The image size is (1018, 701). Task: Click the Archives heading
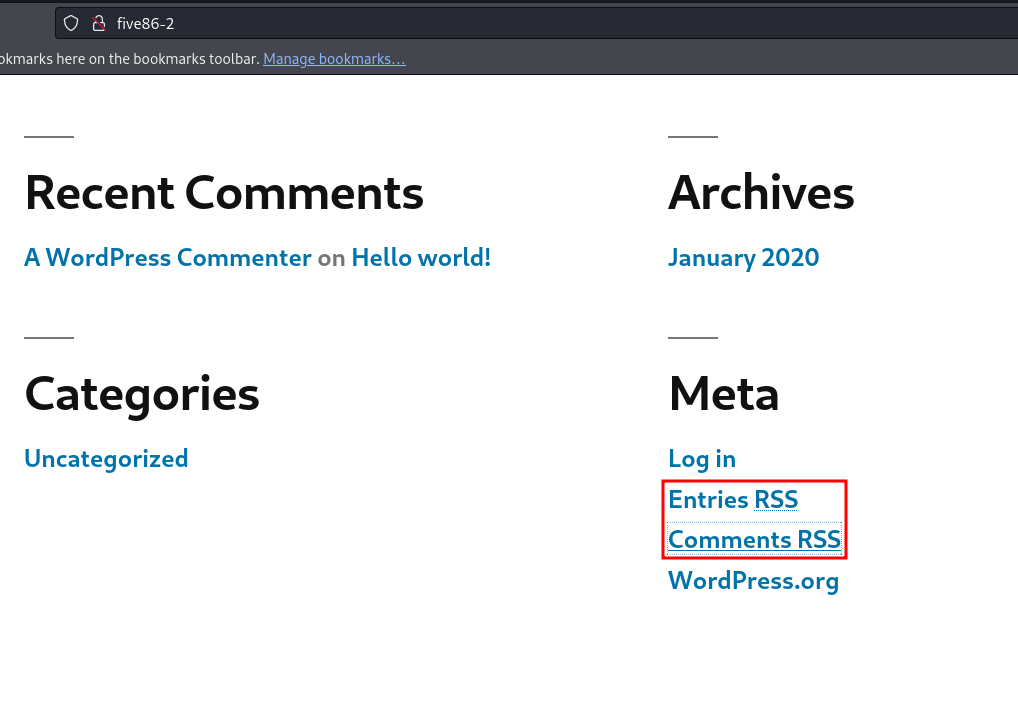point(761,193)
